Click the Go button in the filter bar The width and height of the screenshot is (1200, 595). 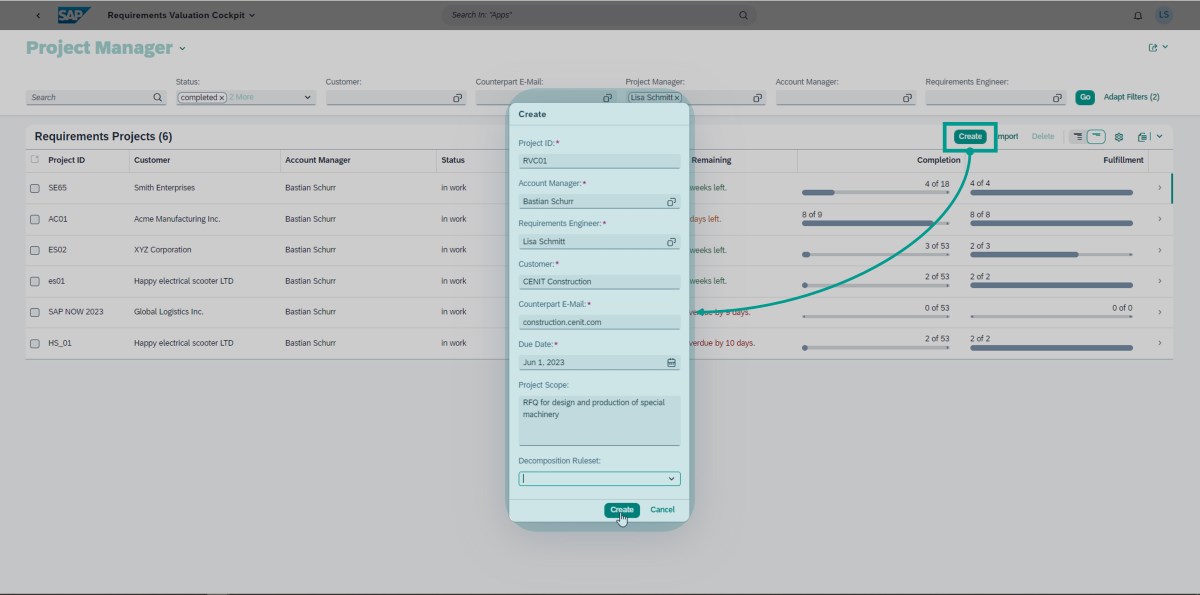click(x=1085, y=97)
